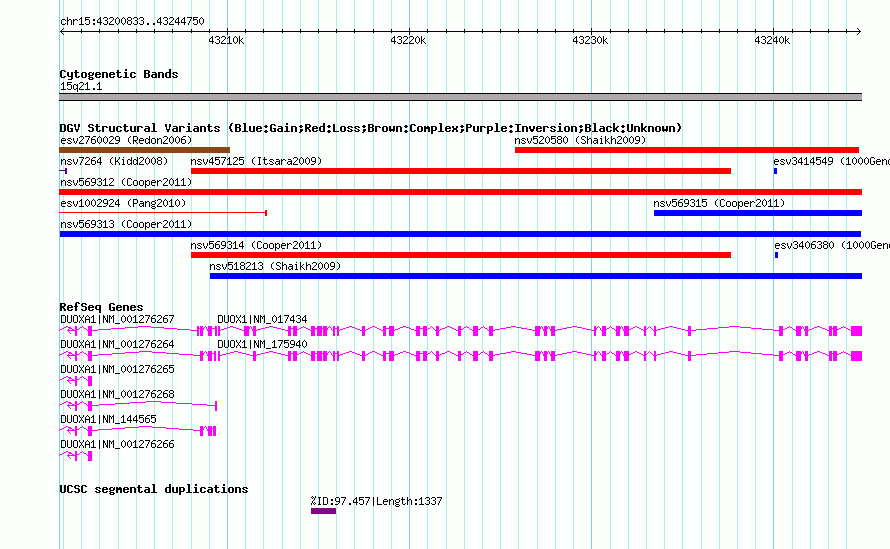The width and height of the screenshot is (890, 549).
Task: Select the nsv520580 (Shaikh2009) red loss bar
Action: click(687, 150)
